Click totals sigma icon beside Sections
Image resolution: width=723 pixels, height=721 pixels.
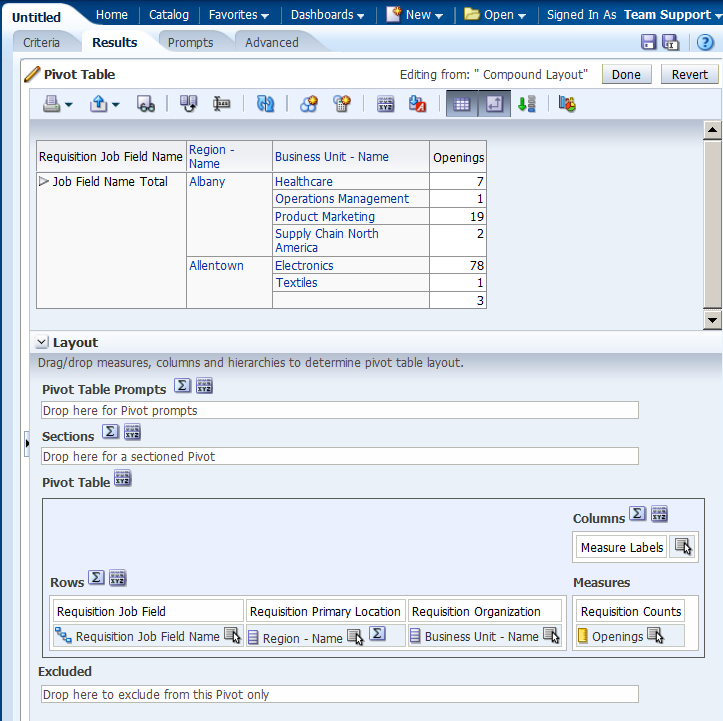(110, 431)
